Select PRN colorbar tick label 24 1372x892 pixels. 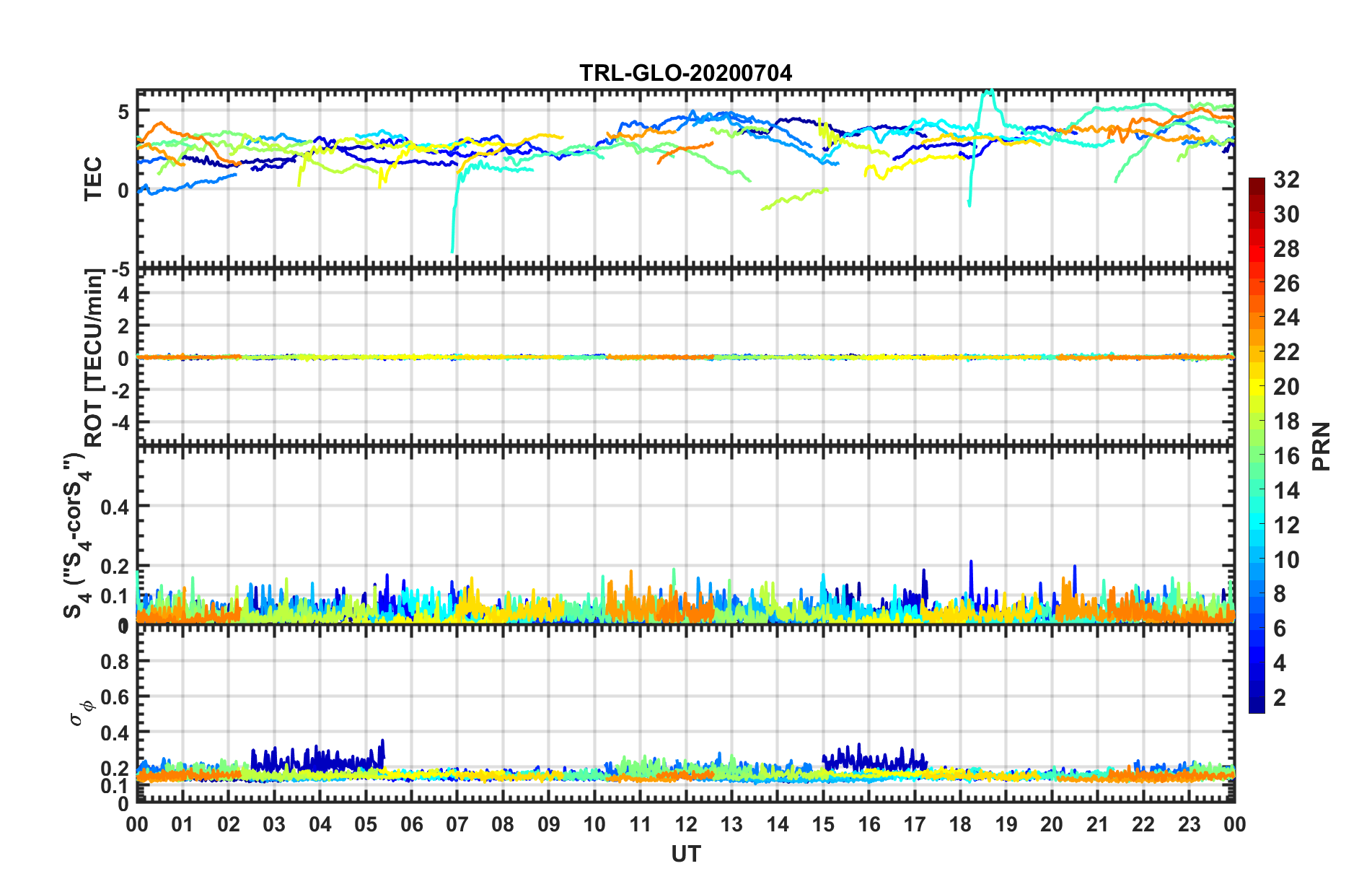click(x=1286, y=318)
